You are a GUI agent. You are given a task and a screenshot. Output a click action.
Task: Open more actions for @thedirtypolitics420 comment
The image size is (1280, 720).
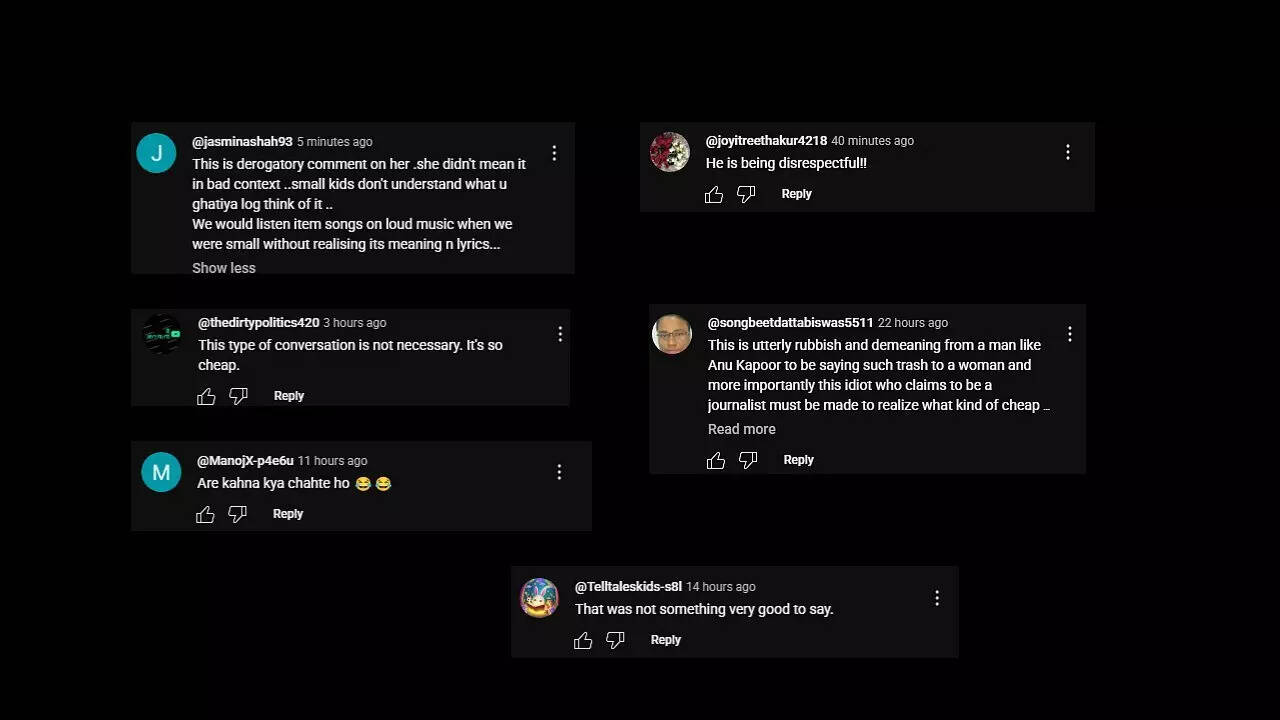(560, 334)
